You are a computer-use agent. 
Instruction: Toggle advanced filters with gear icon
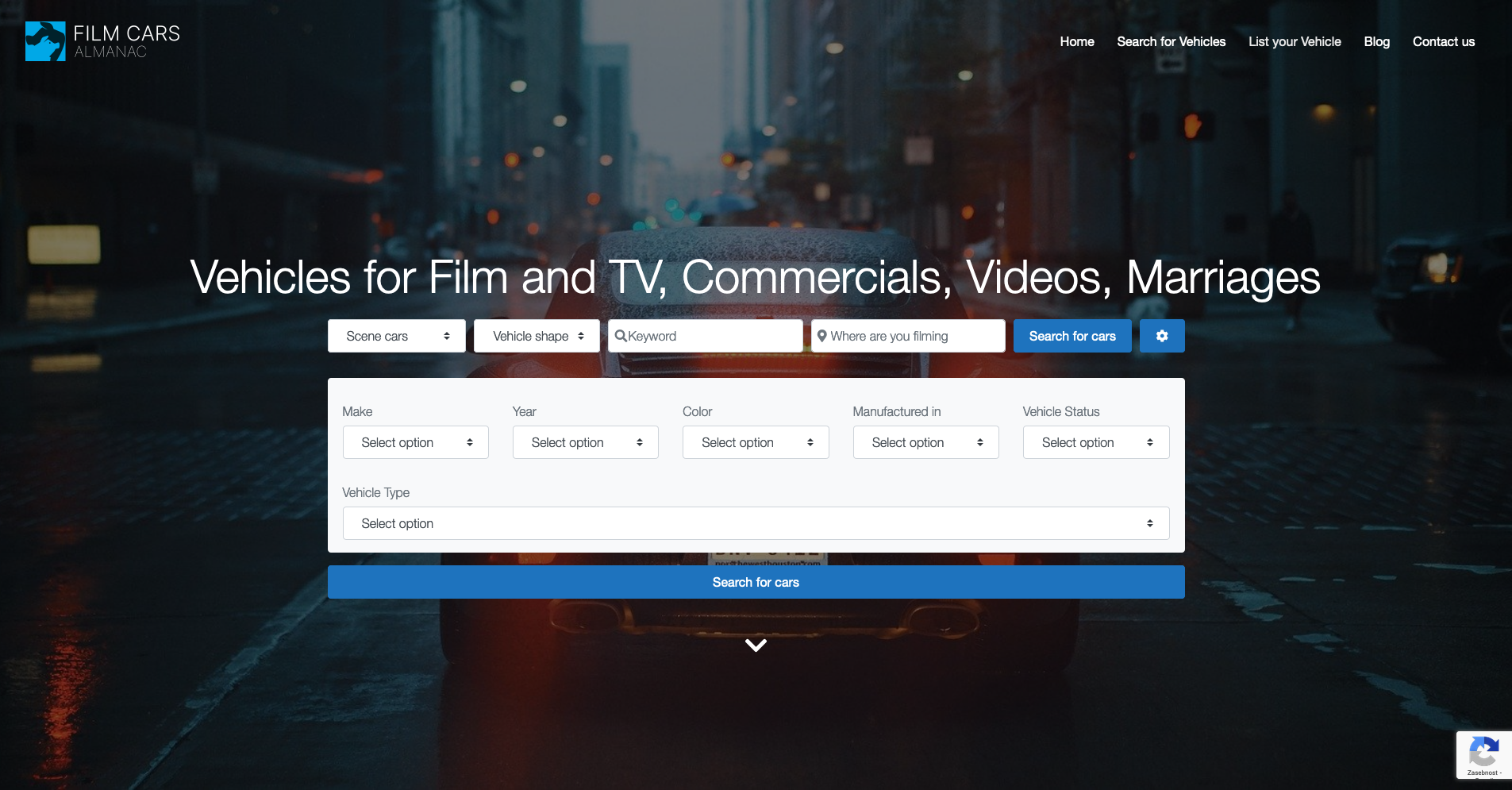tap(1161, 336)
